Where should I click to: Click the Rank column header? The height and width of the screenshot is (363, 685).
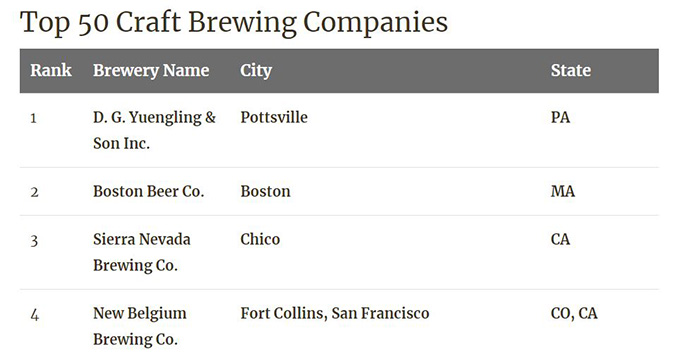[51, 70]
